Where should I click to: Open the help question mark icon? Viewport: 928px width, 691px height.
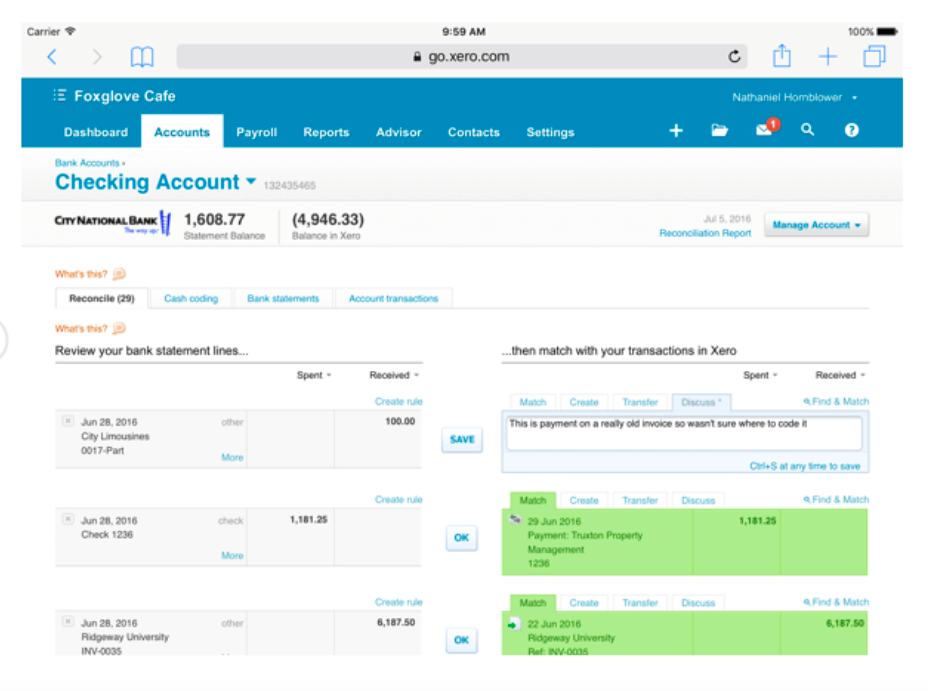pyautogui.click(x=851, y=130)
